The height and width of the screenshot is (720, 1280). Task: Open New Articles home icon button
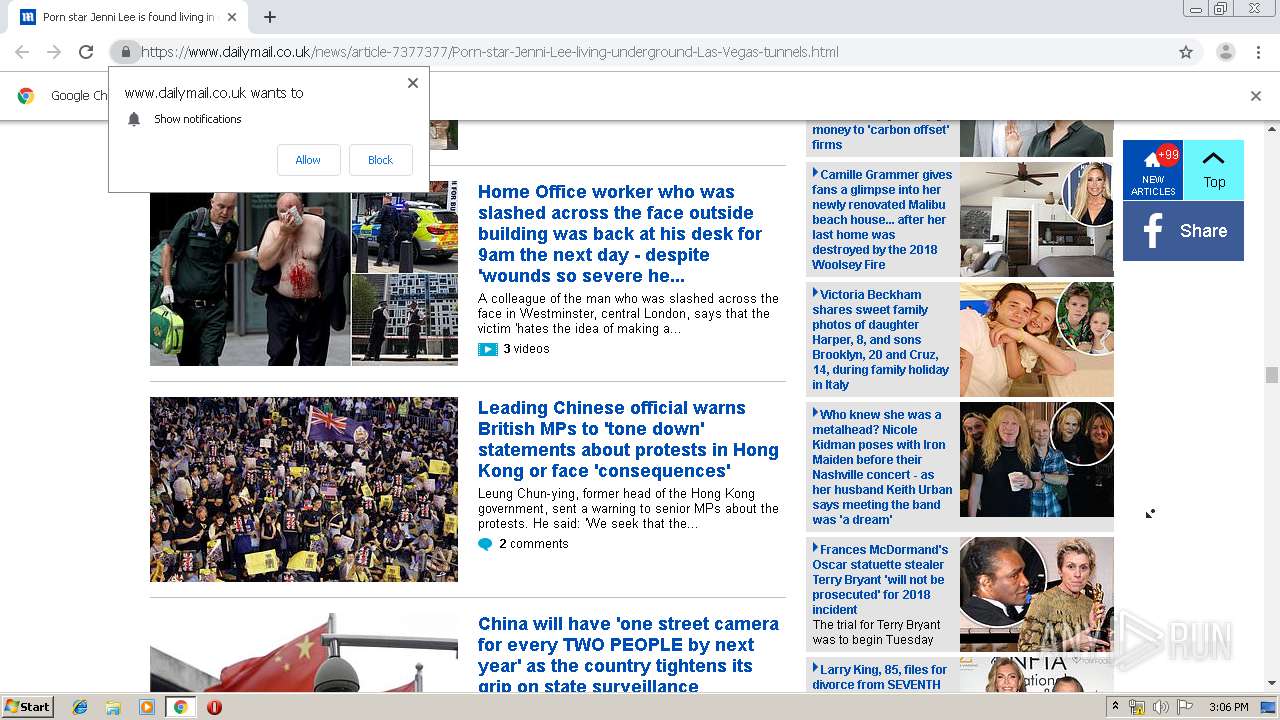1153,170
